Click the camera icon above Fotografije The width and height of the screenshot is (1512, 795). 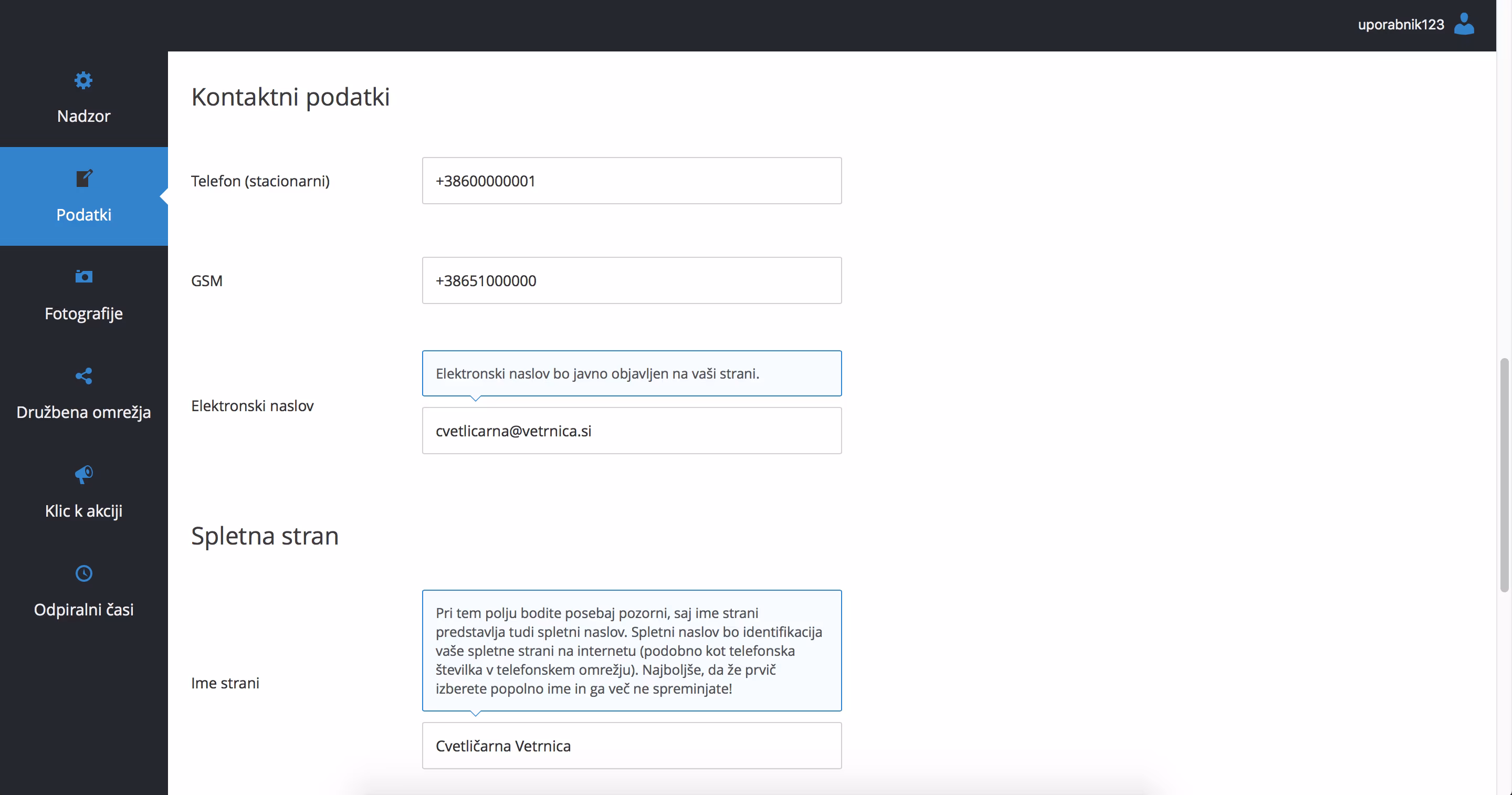84,277
